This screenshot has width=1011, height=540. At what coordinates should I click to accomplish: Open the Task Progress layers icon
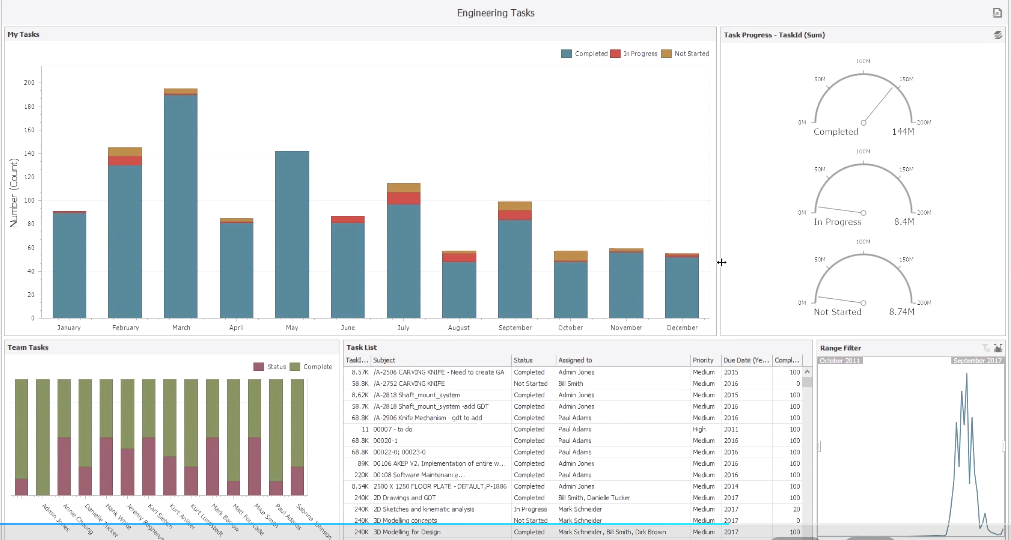pos(998,35)
